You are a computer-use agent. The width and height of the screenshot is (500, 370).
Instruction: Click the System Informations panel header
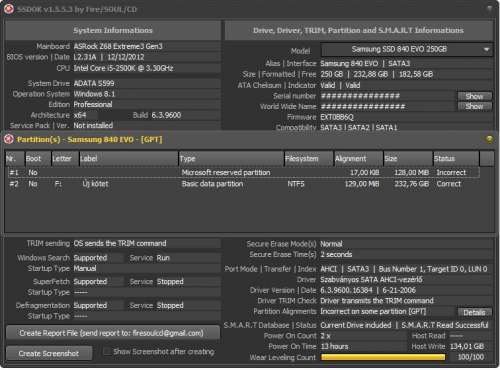coord(113,30)
